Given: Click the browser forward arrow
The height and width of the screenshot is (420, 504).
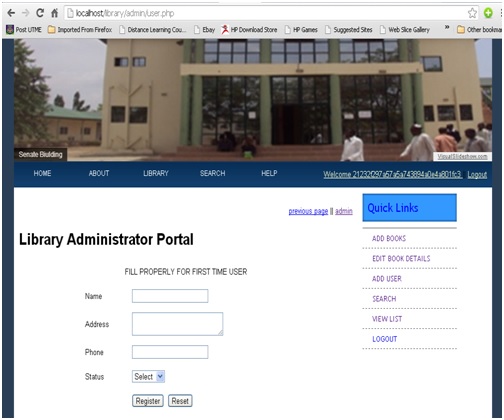Looking at the screenshot, I should point(25,13).
